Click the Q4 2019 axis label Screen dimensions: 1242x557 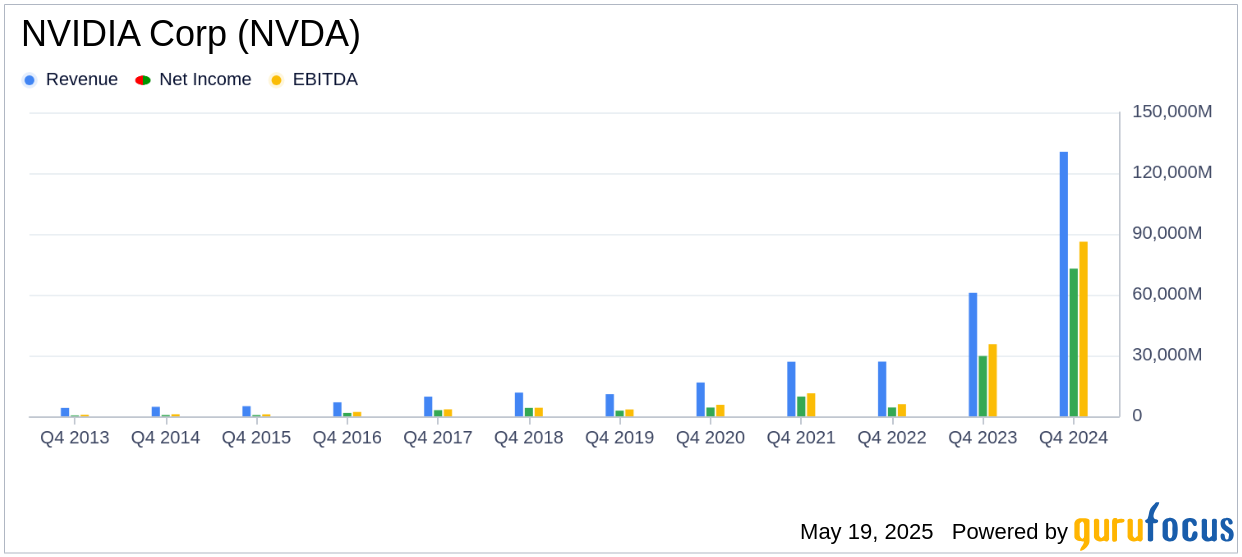tap(620, 438)
